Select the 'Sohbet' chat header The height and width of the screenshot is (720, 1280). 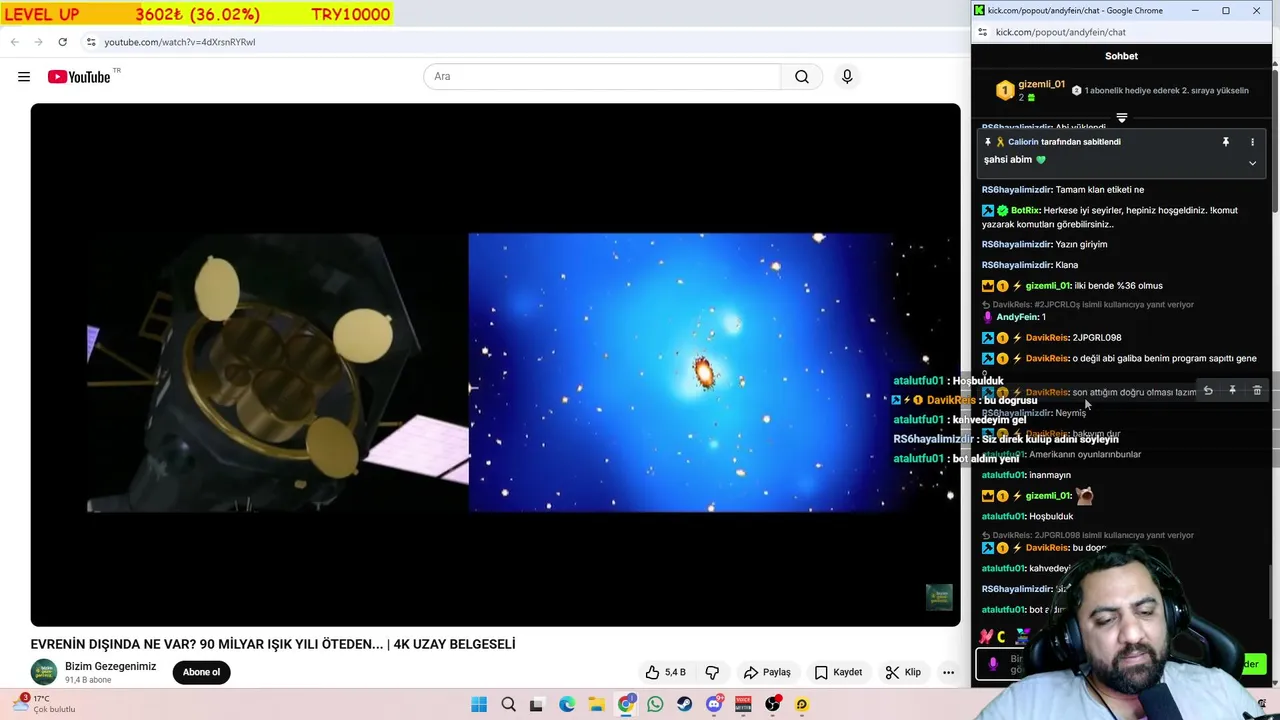(1121, 56)
